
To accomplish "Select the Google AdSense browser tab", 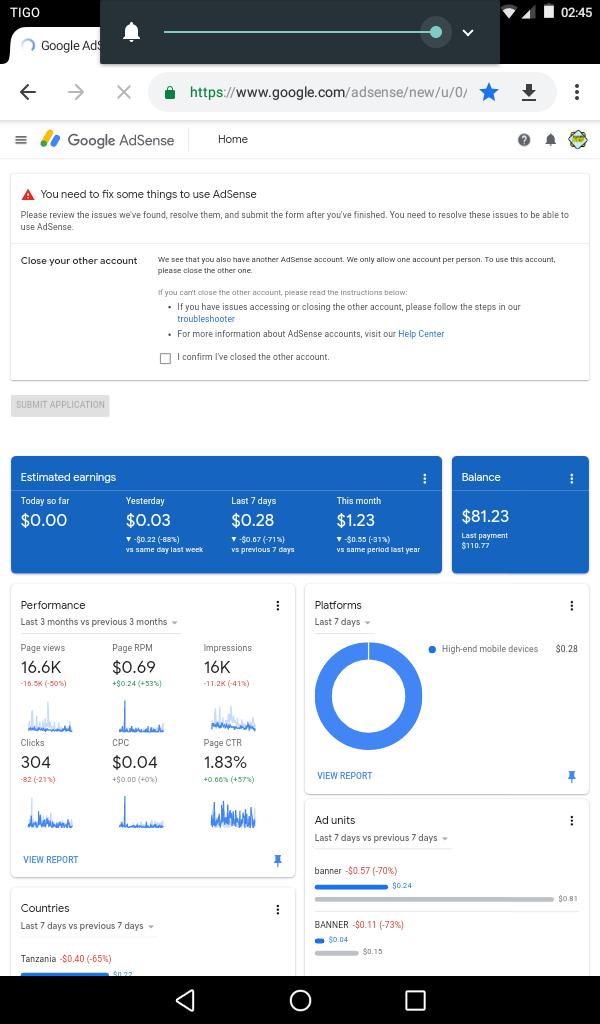I will coord(59,45).
